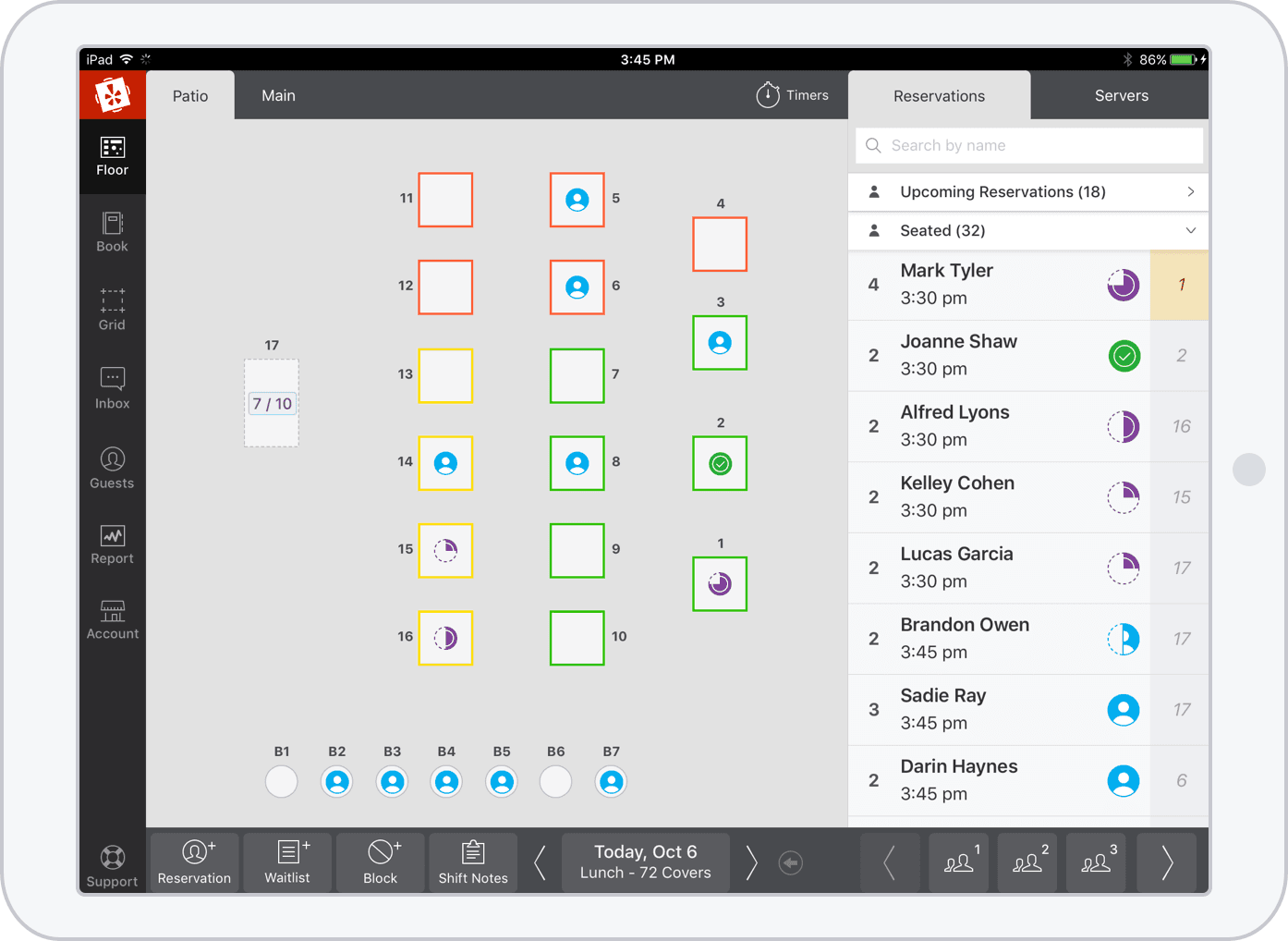Image resolution: width=1288 pixels, height=941 pixels.
Task: Tap Darin Haynes' blue seated status icon
Action: tap(1124, 781)
